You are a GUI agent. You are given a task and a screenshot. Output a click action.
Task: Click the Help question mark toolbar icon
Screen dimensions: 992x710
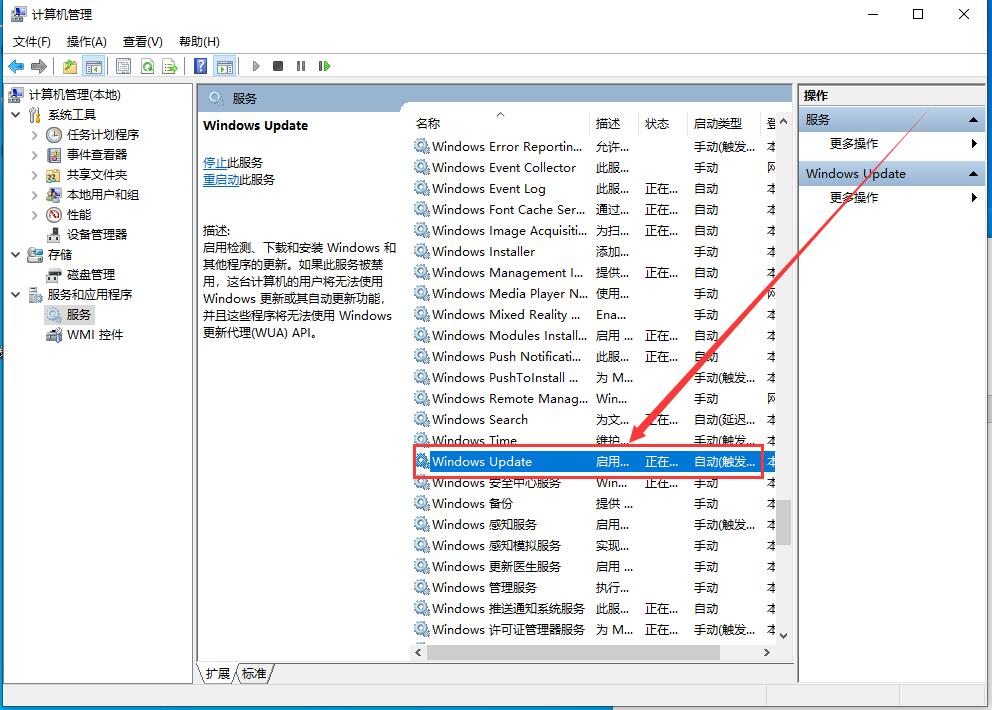(201, 66)
